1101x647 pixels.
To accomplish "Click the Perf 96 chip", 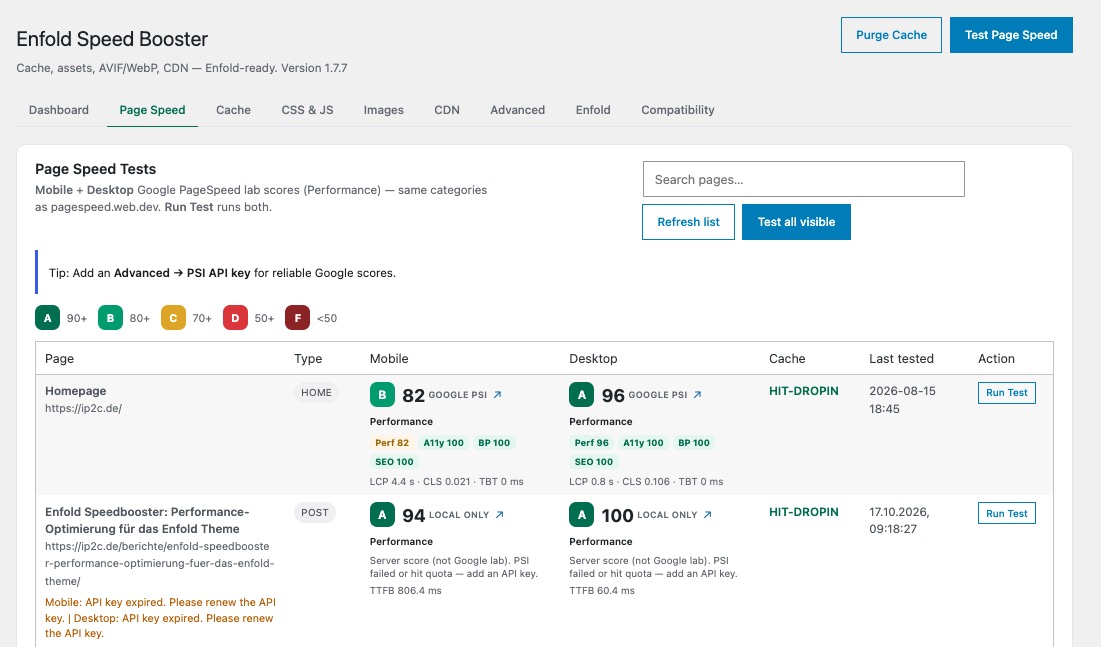I will pyautogui.click(x=591, y=443).
